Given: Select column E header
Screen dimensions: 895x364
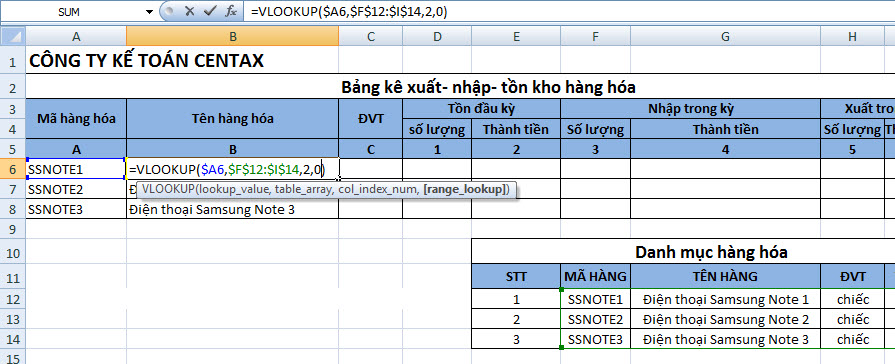Looking at the screenshot, I should (x=516, y=37).
